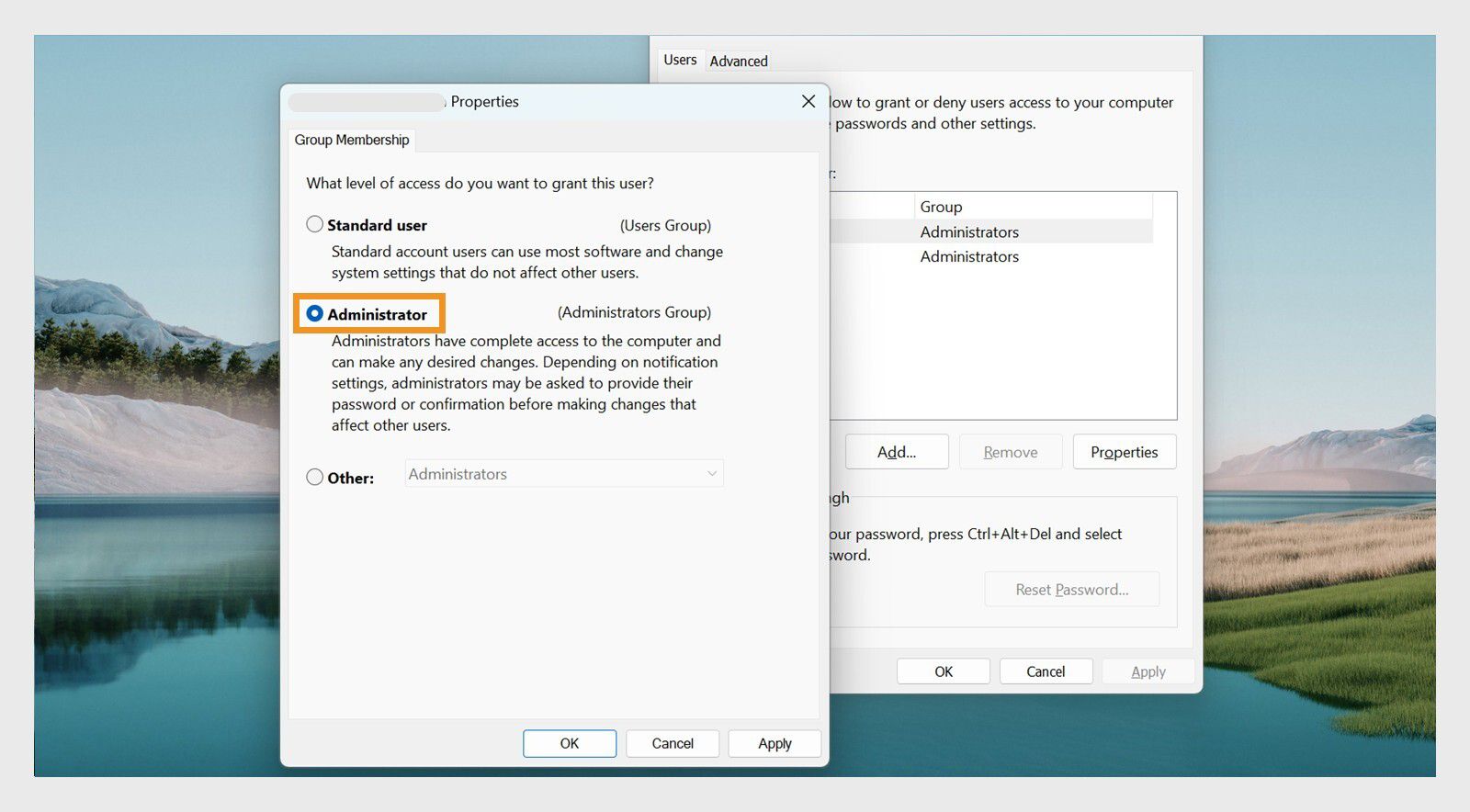Open user Properties from User Accounts
The height and width of the screenshot is (812, 1470).
pos(1125,452)
